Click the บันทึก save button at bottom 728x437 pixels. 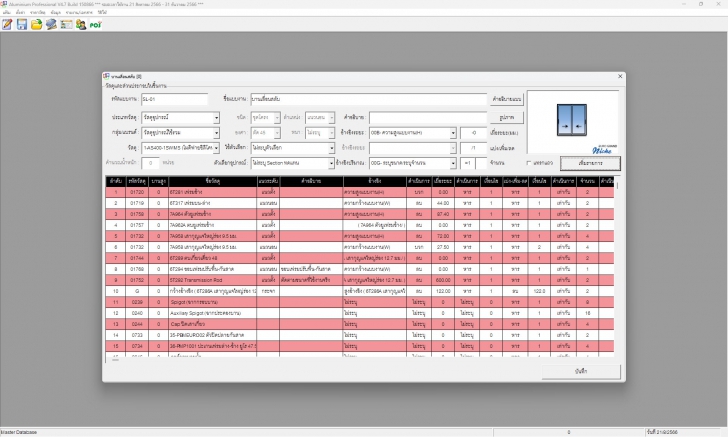(x=581, y=372)
